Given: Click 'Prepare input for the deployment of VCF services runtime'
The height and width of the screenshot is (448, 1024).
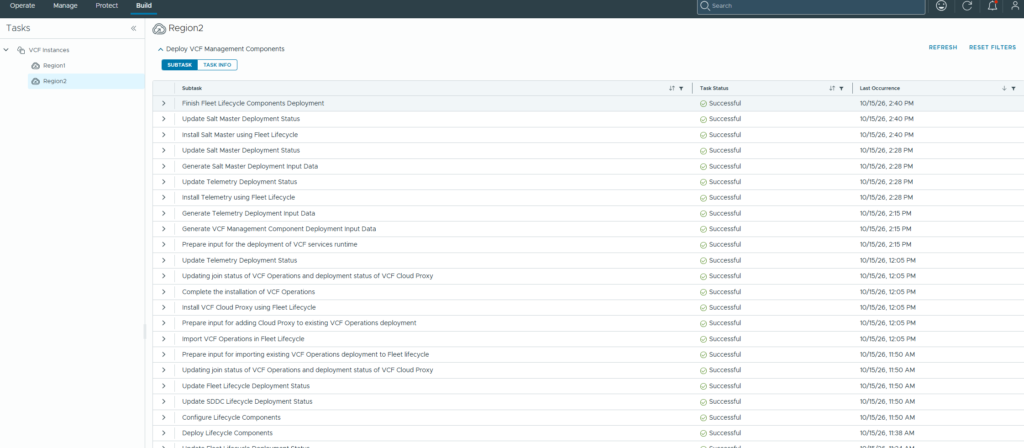Looking at the screenshot, I should pyautogui.click(x=270, y=245).
